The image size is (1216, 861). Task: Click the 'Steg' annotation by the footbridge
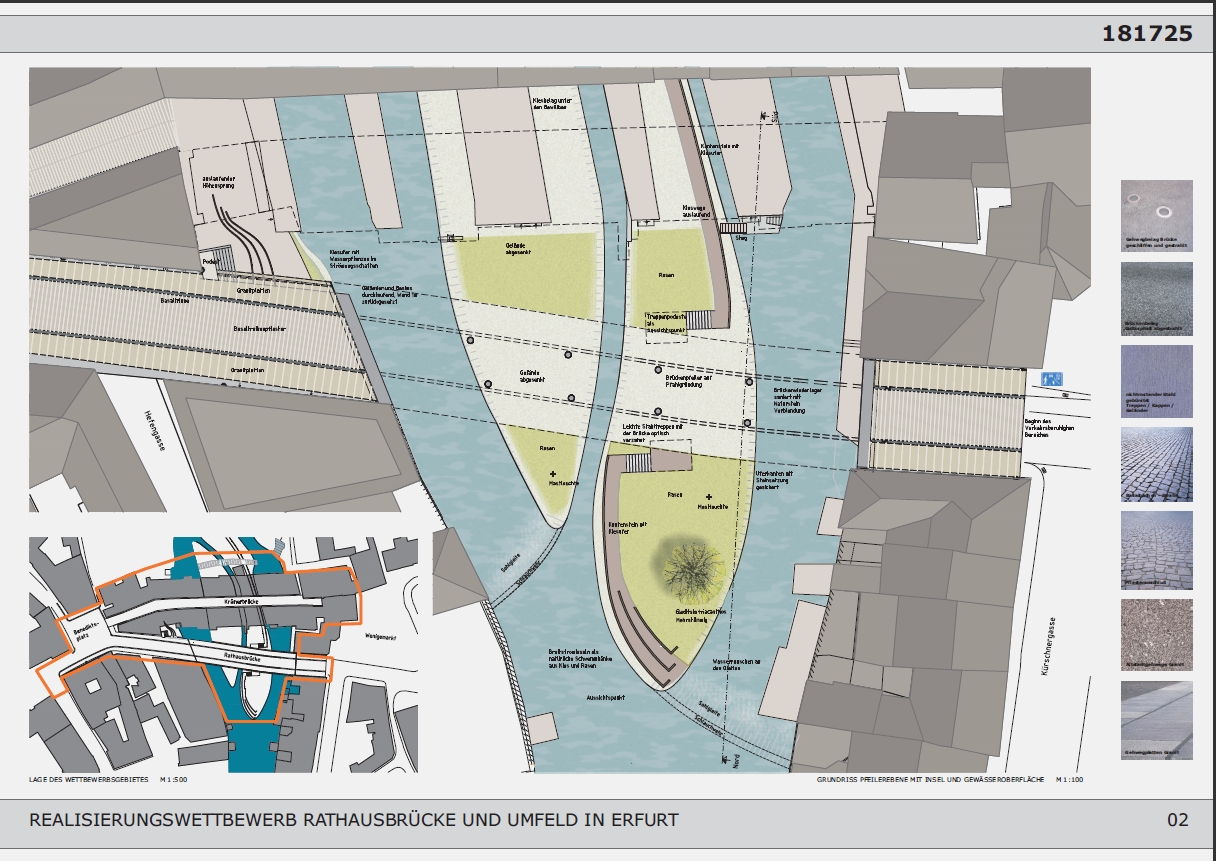point(742,238)
